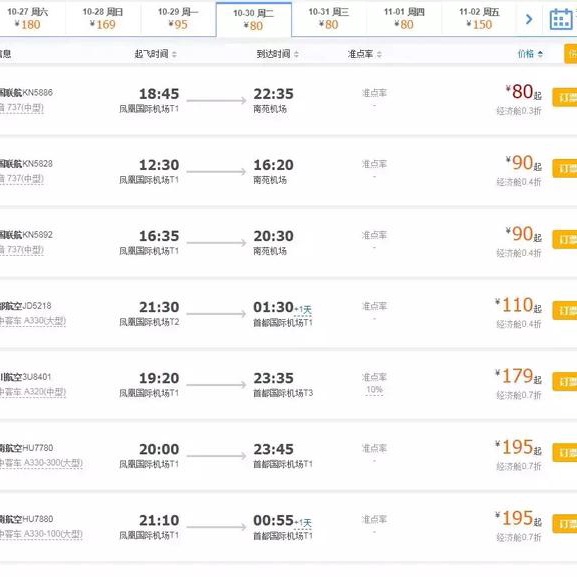The height and width of the screenshot is (577, 577).
Task: Book the 3U8401 flight for ¥179
Action: coord(564,382)
